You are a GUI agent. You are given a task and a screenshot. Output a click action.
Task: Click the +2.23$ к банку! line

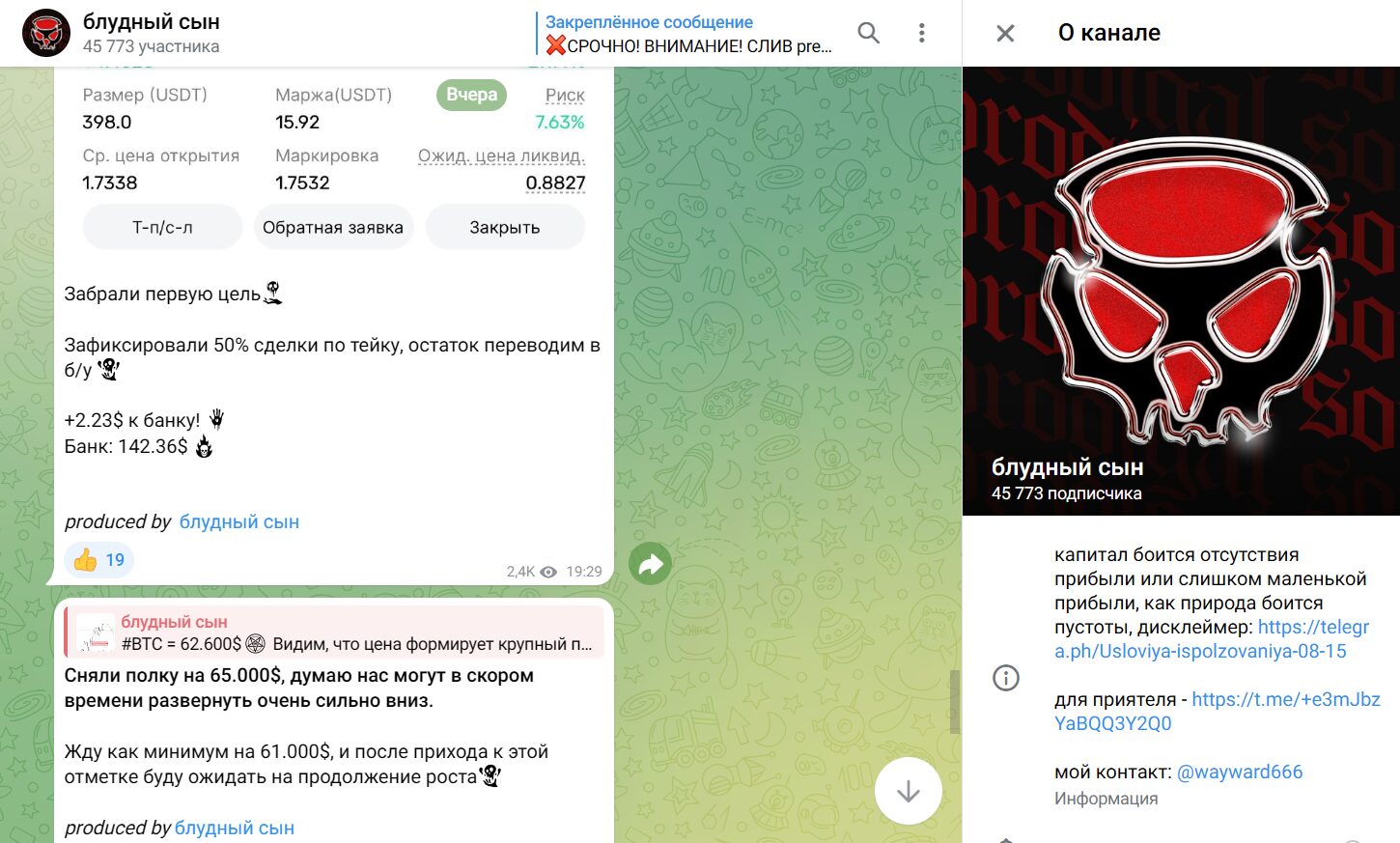[145, 420]
